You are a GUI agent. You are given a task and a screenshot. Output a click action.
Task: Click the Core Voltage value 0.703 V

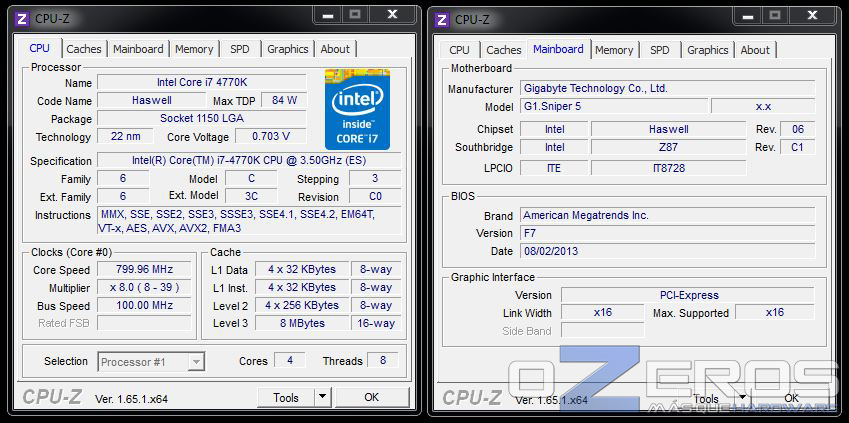271,136
